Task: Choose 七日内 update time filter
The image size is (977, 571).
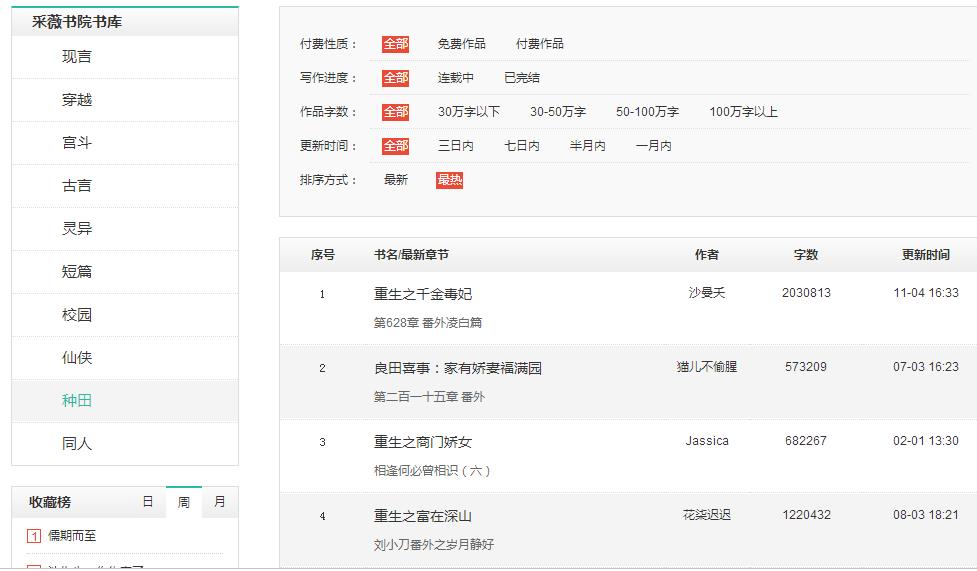Action: 521,146
